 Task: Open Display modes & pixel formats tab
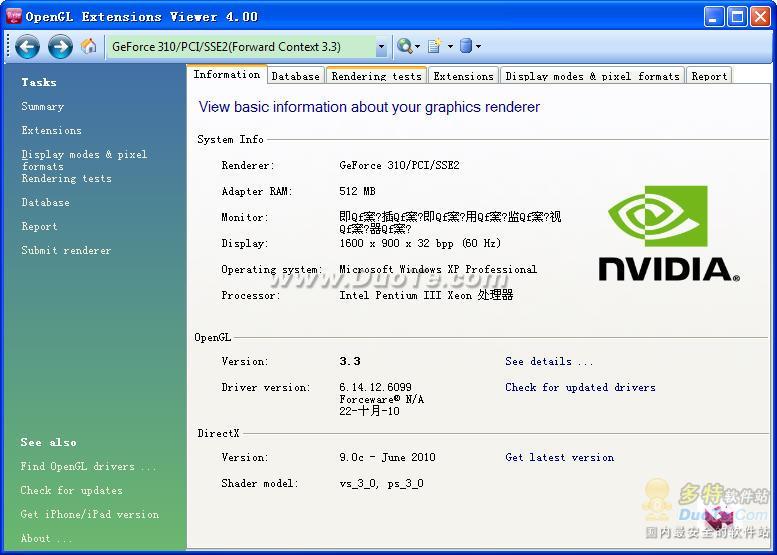click(592, 76)
